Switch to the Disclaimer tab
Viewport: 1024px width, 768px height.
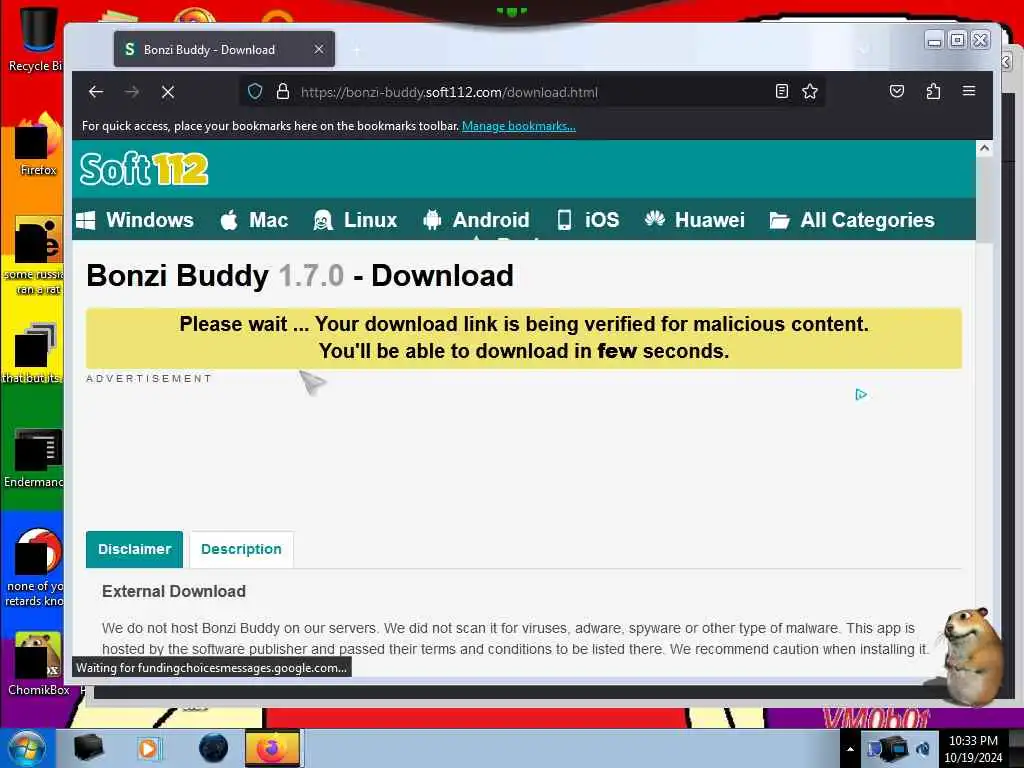tap(135, 549)
